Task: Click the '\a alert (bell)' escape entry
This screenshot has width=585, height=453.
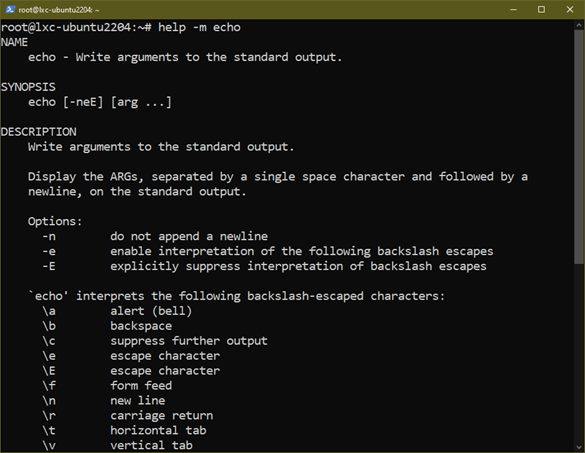Action: (x=117, y=311)
